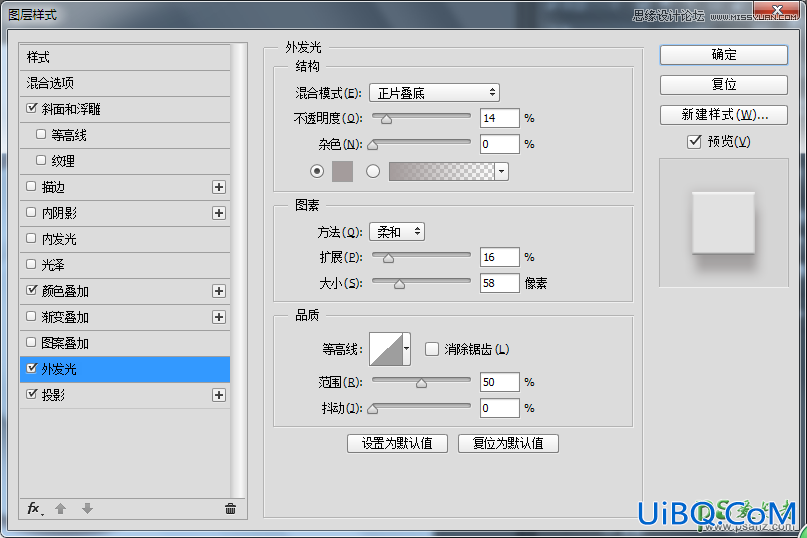
Task: Close the 图层样式 dialog
Action: click(x=777, y=9)
